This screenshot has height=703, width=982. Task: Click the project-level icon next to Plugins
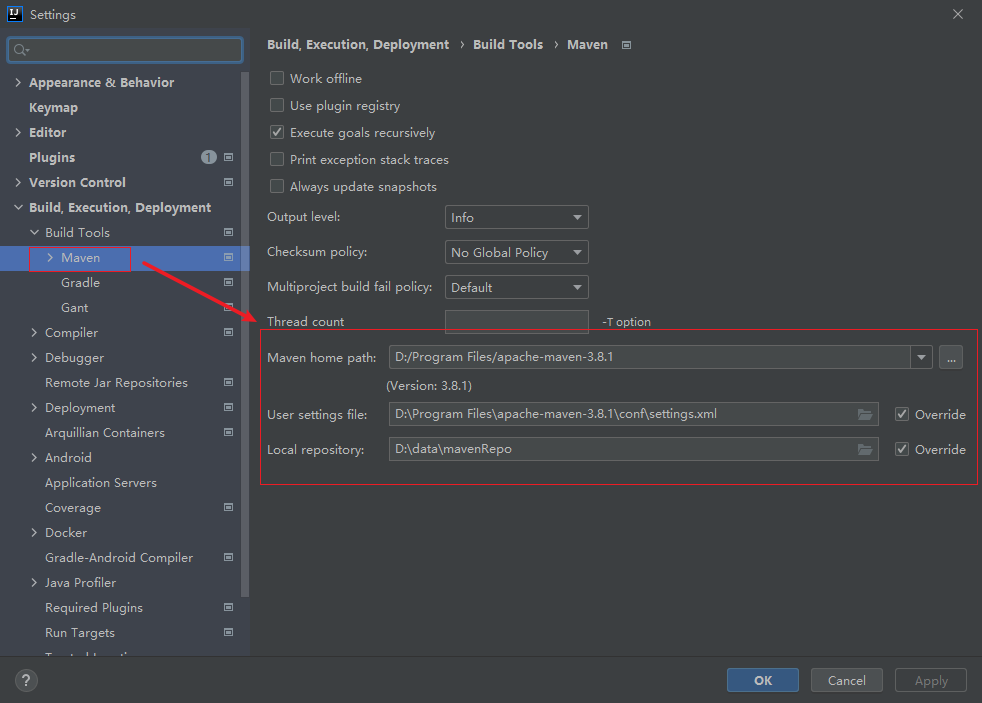click(x=229, y=157)
